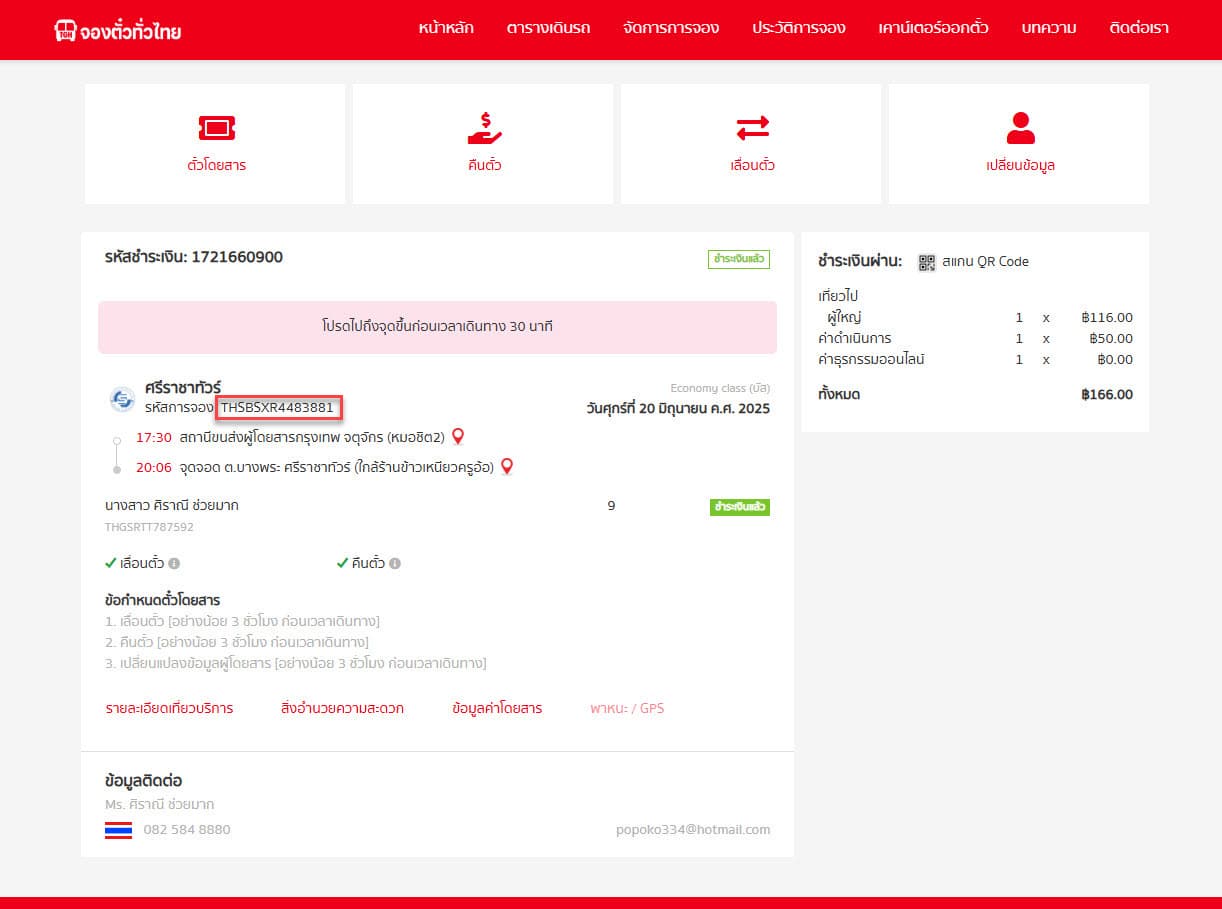View ข้อมูลค่าโดยสาร link
The image size is (1222, 909).
pyautogui.click(x=497, y=708)
